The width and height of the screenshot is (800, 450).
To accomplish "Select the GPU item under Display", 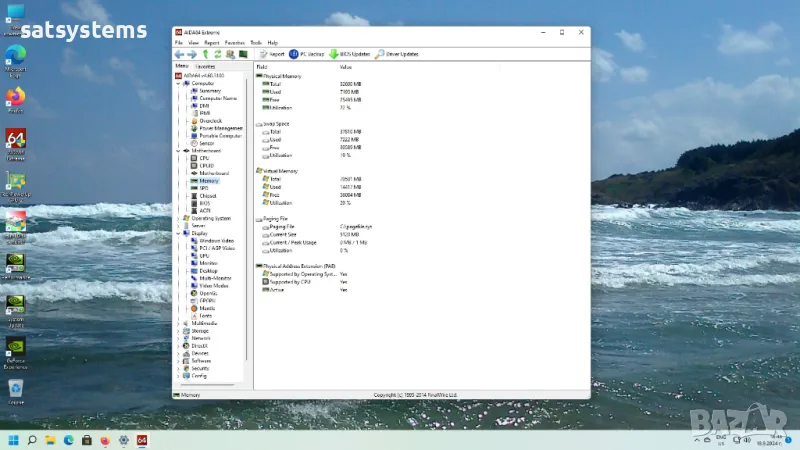I will (x=204, y=256).
